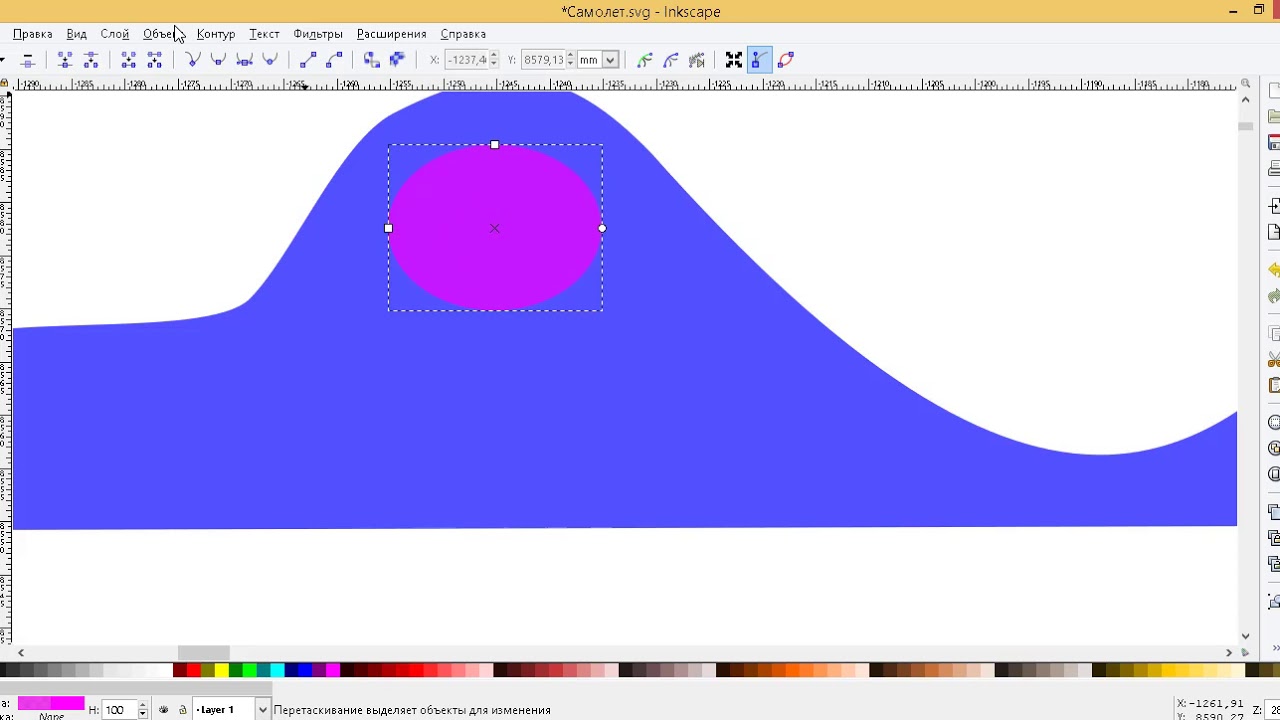Click the opacity H value stepper
The image size is (1280, 720).
pyautogui.click(x=142, y=710)
